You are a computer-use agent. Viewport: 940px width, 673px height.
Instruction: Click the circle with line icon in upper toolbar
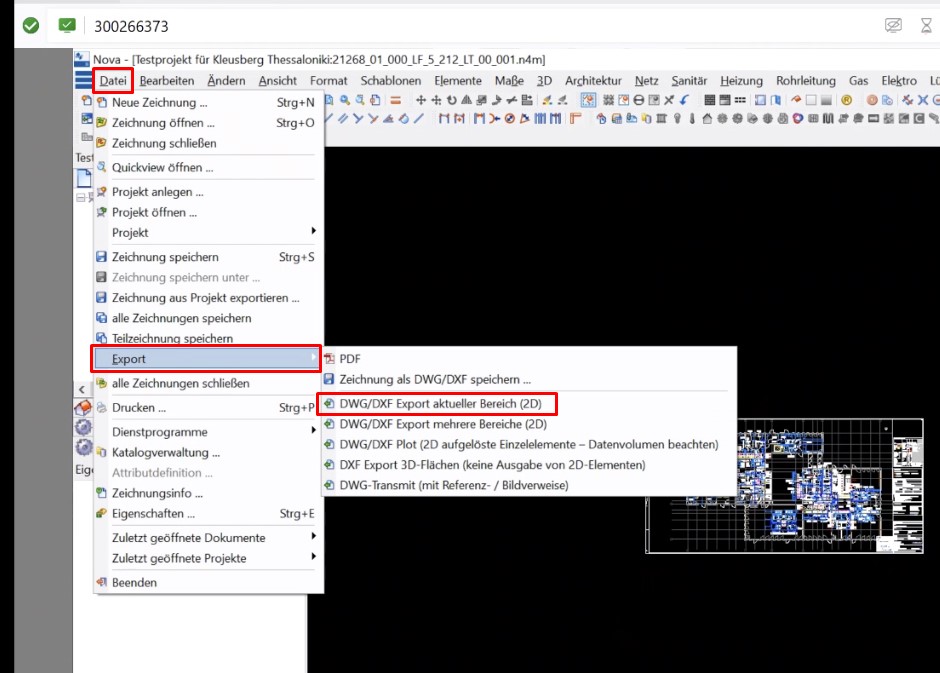(639, 100)
